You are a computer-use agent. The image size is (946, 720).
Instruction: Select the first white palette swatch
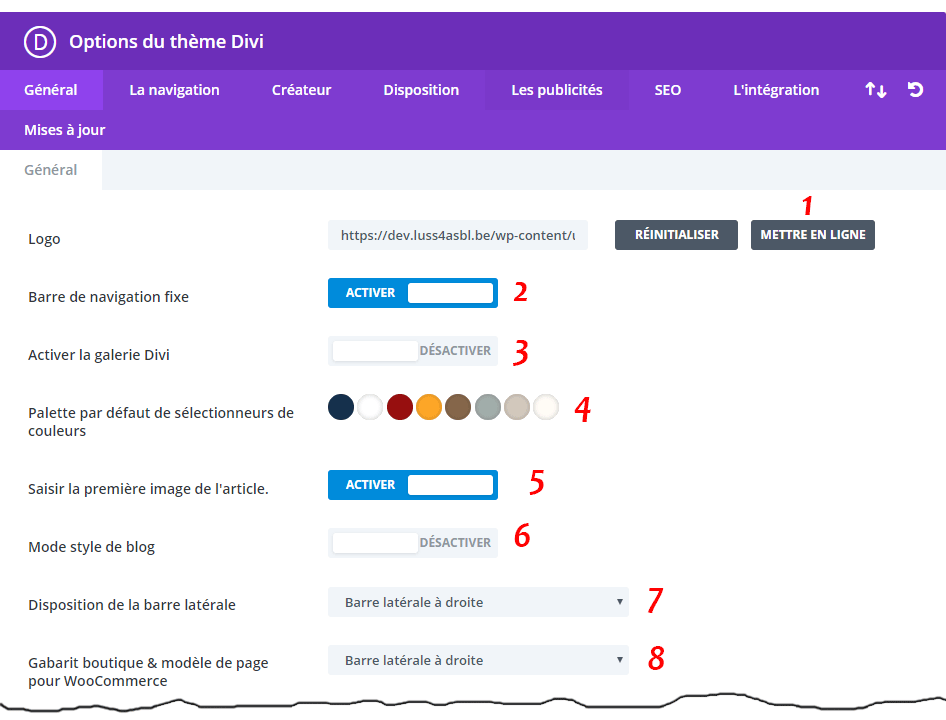pyautogui.click(x=370, y=407)
